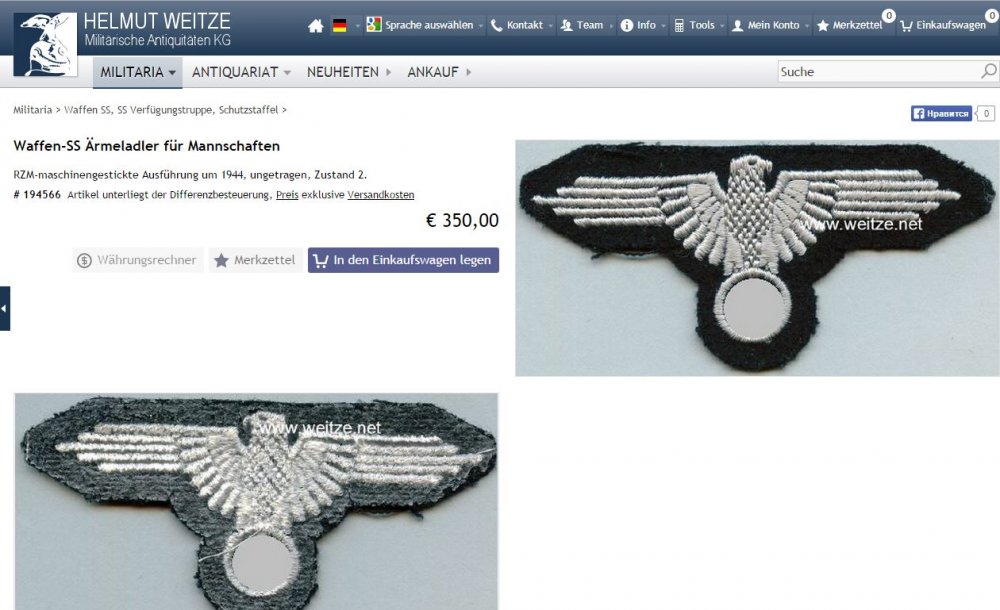Click the Währungsrechner currency button
The width and height of the screenshot is (1000, 610).
137,260
